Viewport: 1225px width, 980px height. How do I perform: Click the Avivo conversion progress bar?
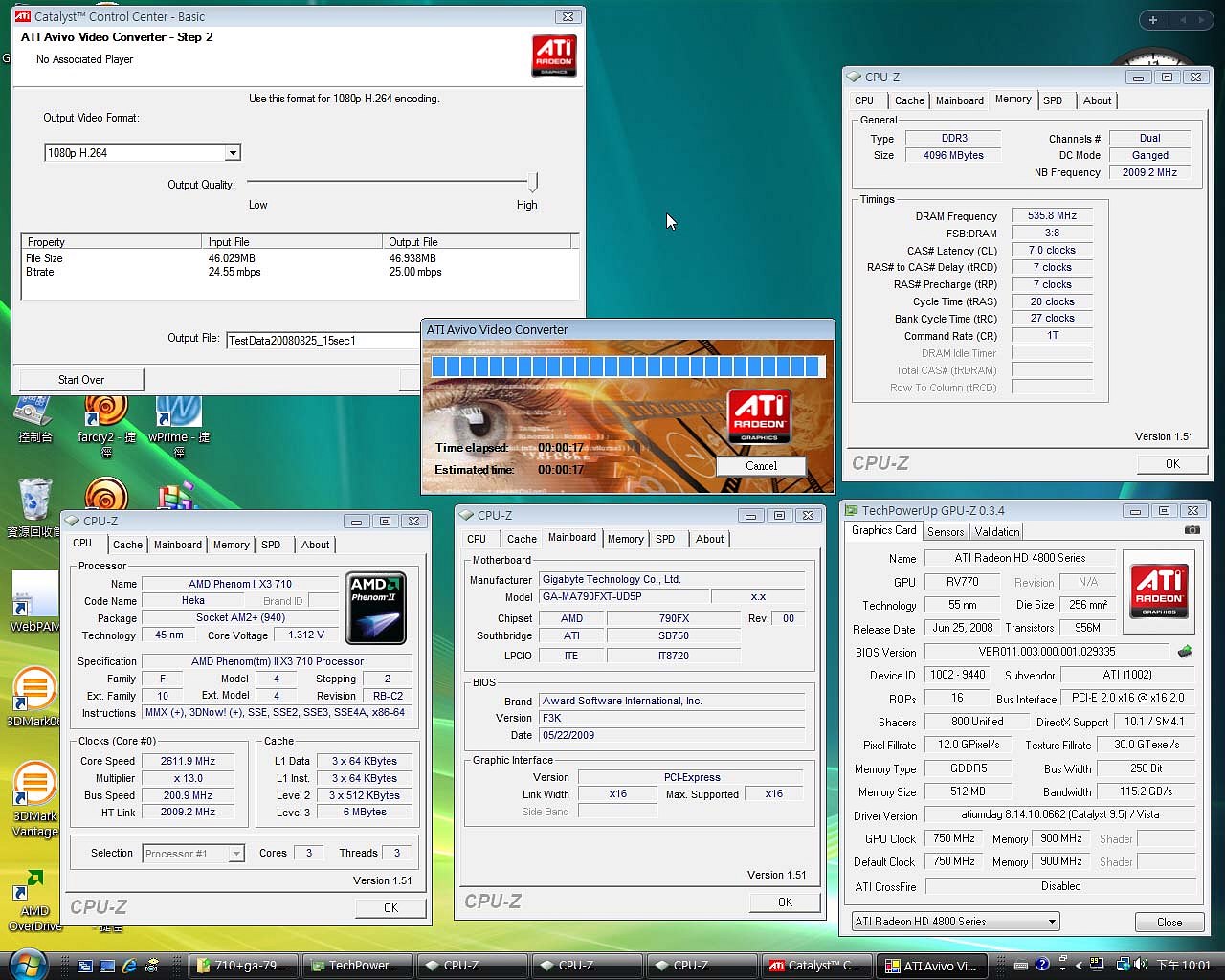tap(627, 366)
